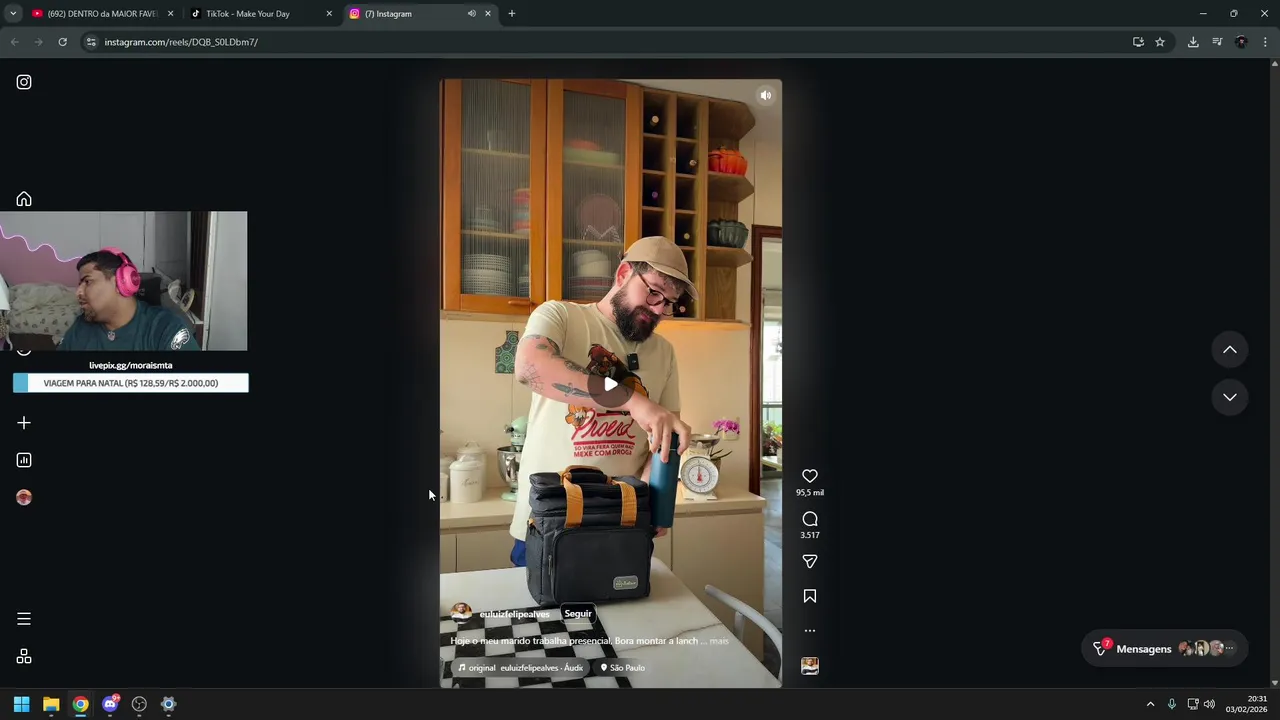
Task: Open the tab search dropdown arrow
Action: [x=13, y=14]
